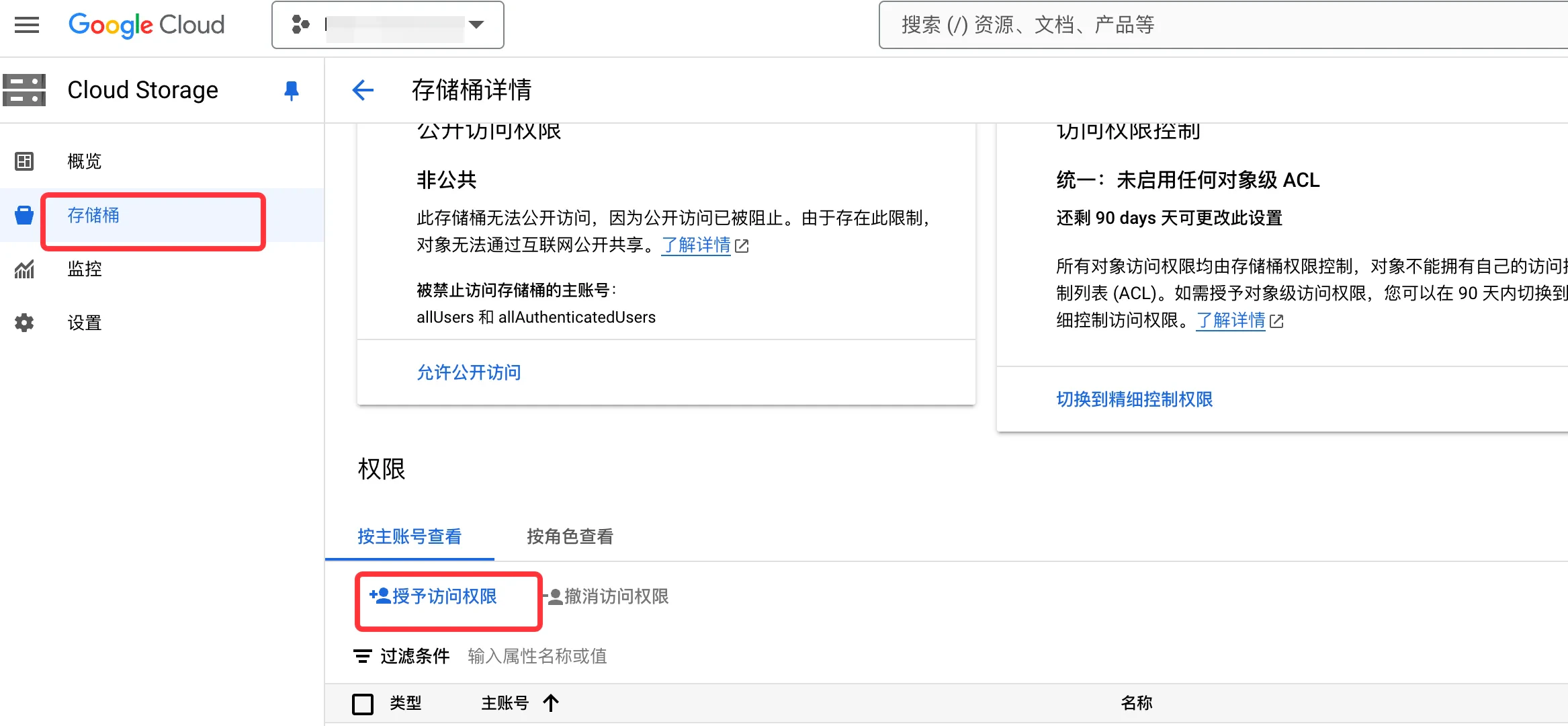Click the 过滤条件 filter icon
Screen dimensions: 1568x726
(x=363, y=656)
